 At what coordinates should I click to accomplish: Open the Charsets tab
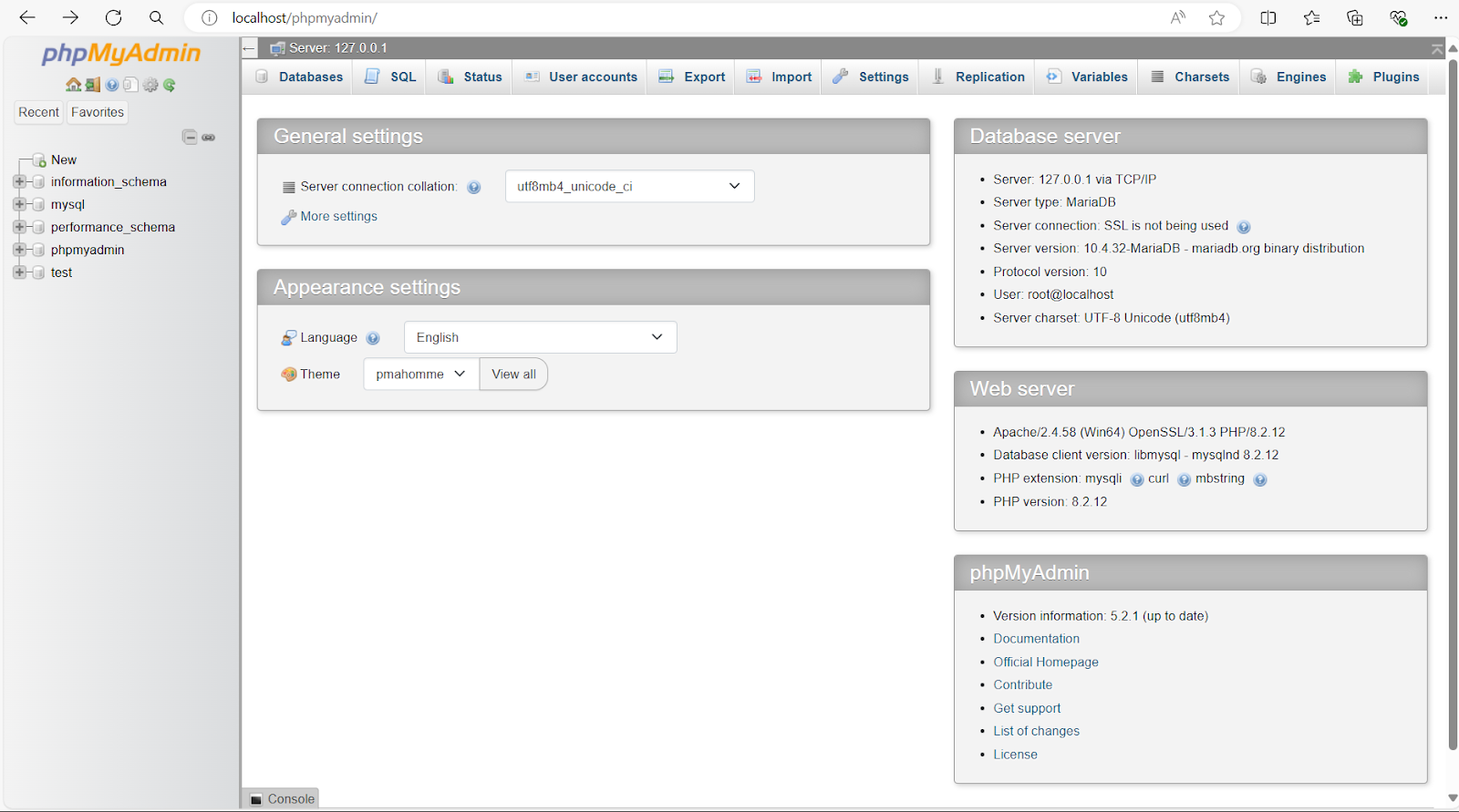(x=1190, y=77)
